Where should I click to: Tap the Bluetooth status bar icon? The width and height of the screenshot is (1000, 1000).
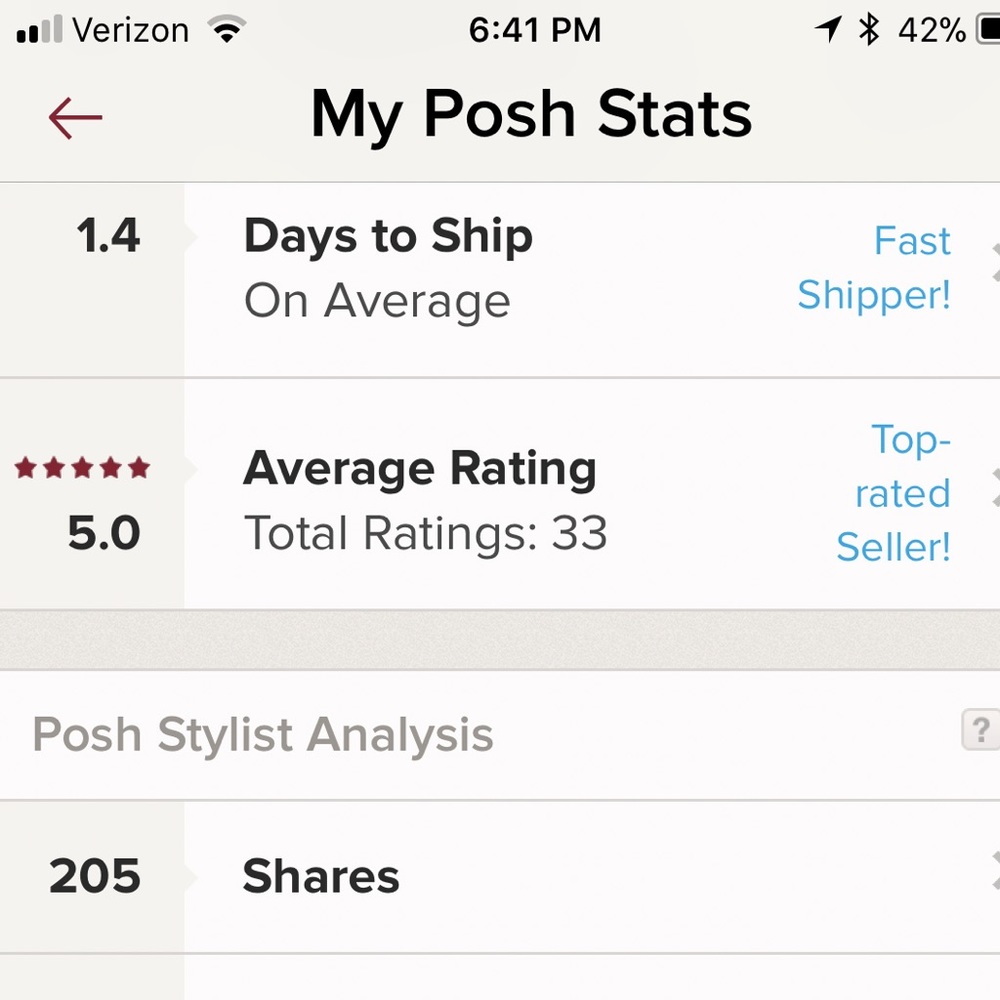coord(869,30)
